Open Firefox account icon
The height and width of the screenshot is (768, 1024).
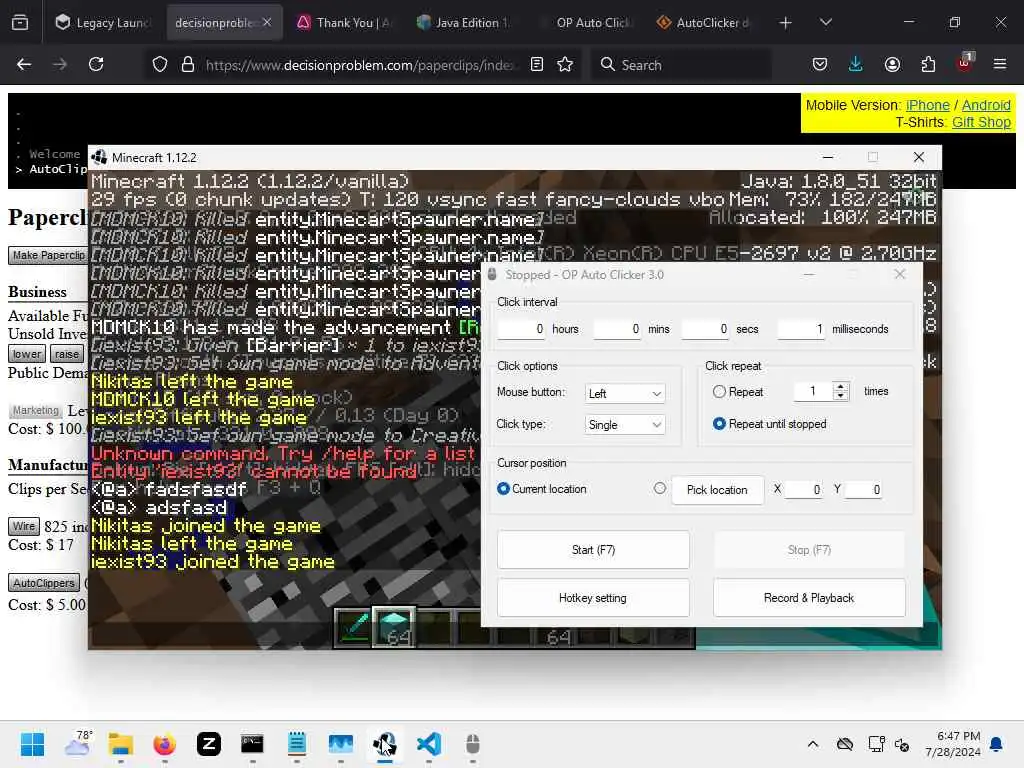coord(892,64)
